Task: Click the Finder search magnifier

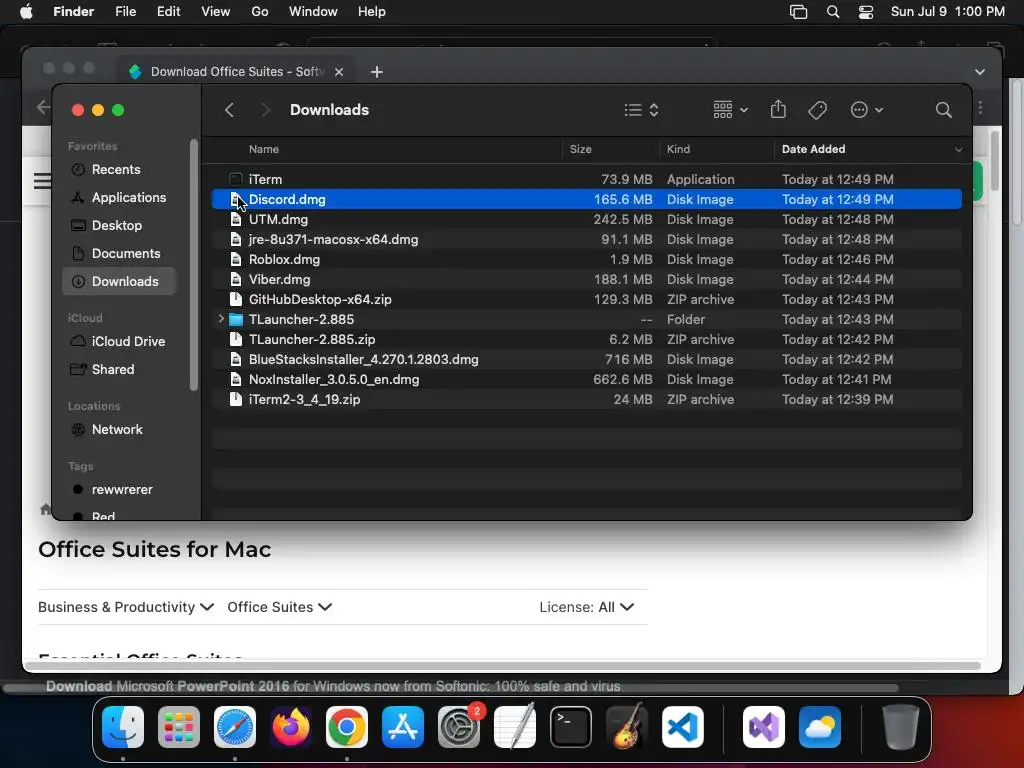Action: pos(943,110)
